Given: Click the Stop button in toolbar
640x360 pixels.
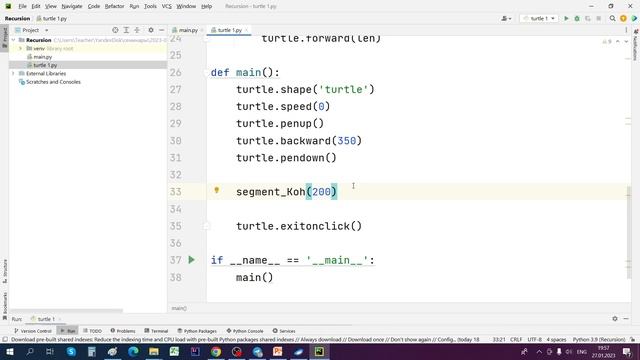Looking at the screenshot, I should [598, 18].
